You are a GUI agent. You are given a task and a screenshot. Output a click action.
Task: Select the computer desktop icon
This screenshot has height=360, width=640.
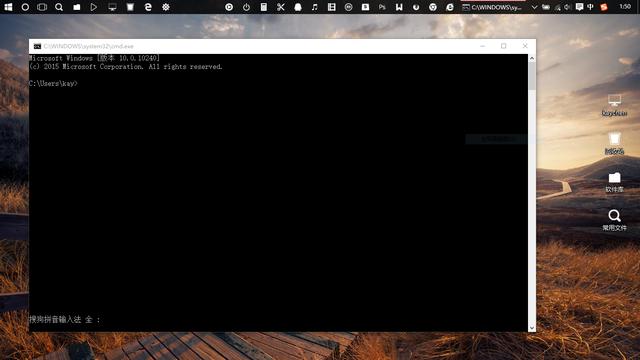[614, 105]
